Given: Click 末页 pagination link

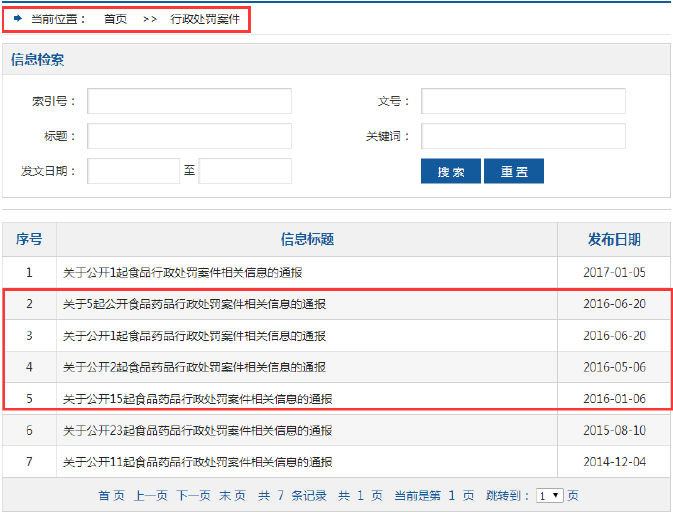Looking at the screenshot, I should (x=232, y=496).
